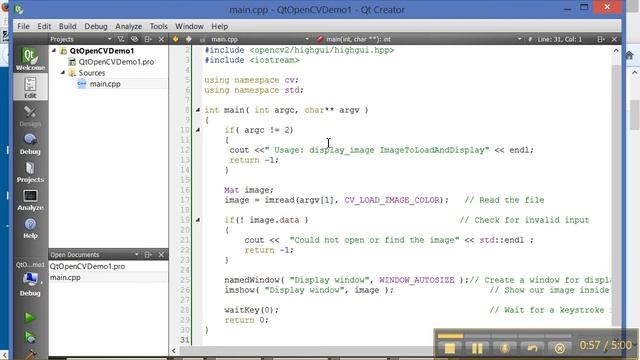The image size is (640, 360).
Task: Place cursor on CV_LOAD_IMAGE_COLOR in line 17
Action: pyautogui.click(x=392, y=200)
